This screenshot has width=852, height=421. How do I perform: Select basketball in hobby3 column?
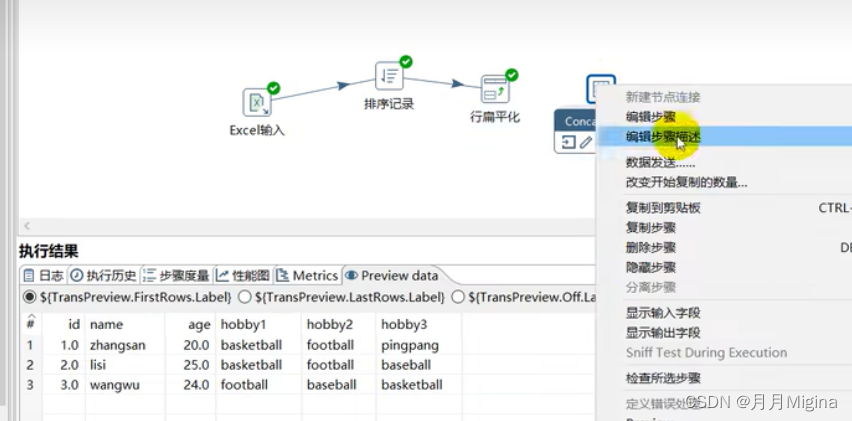point(418,385)
